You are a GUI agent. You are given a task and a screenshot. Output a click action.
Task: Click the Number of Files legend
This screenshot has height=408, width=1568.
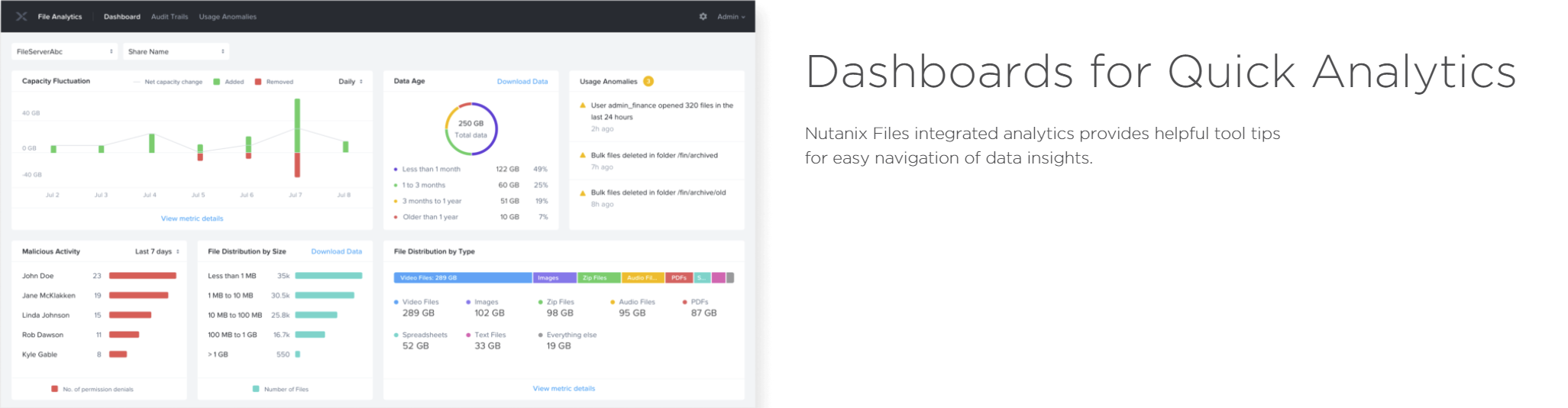[x=280, y=389]
